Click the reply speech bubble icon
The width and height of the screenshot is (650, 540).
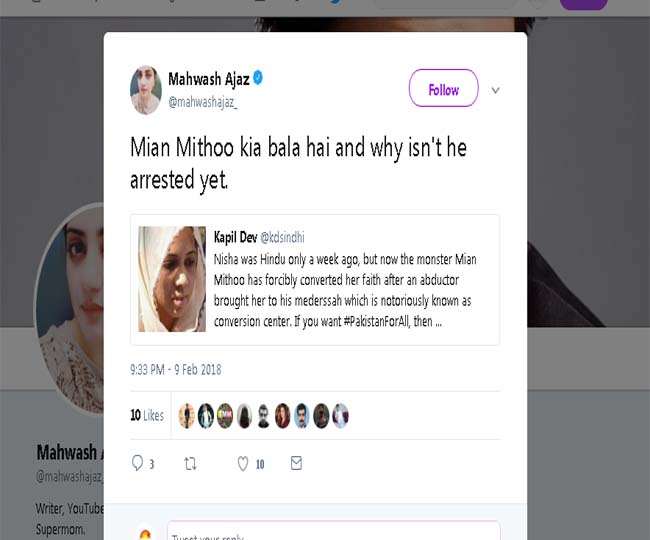tap(138, 463)
